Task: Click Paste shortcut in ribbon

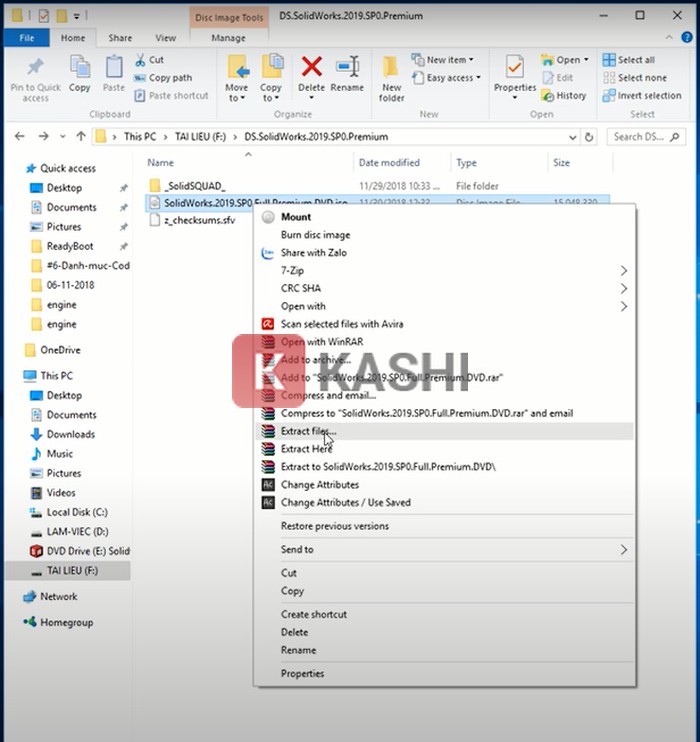Action: 171,96
